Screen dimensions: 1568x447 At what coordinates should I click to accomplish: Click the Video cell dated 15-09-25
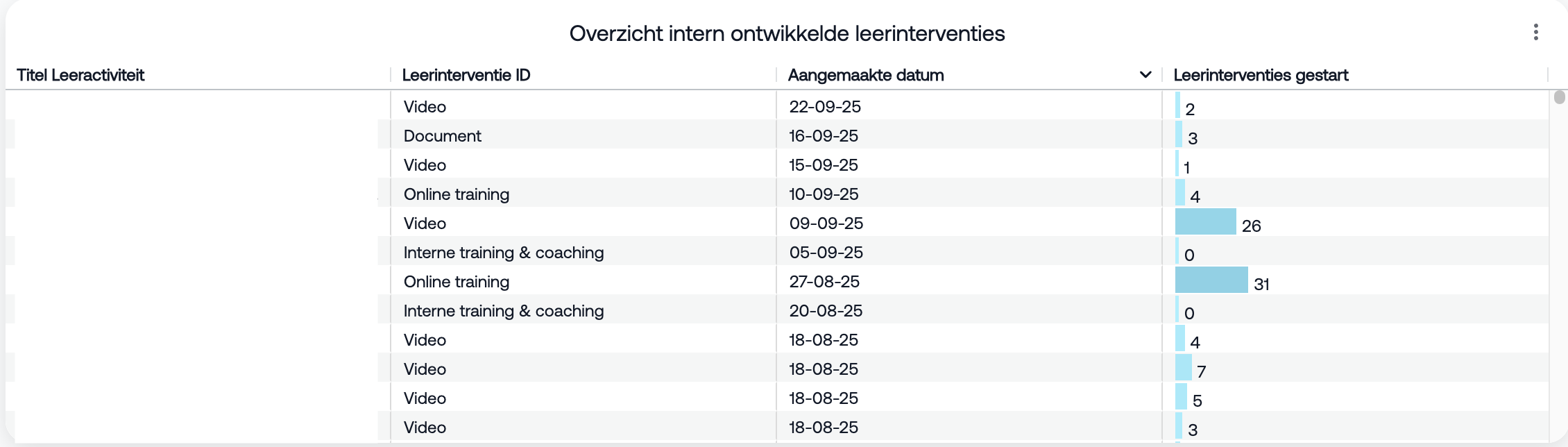425,165
